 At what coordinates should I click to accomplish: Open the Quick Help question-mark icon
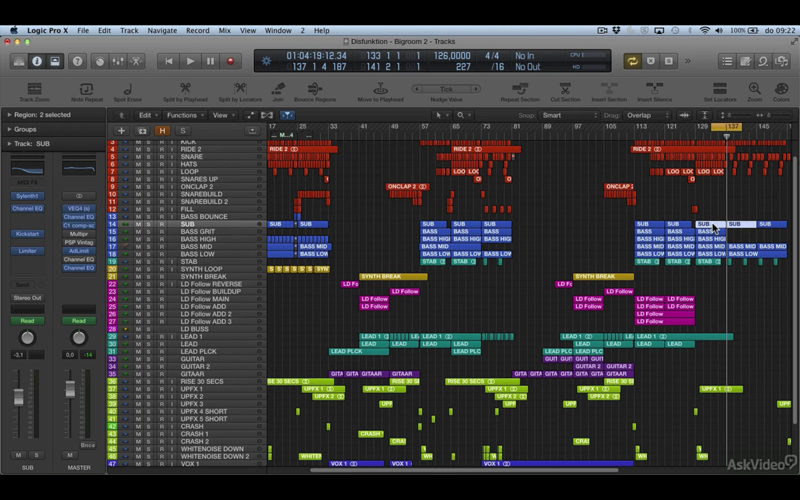[77, 61]
